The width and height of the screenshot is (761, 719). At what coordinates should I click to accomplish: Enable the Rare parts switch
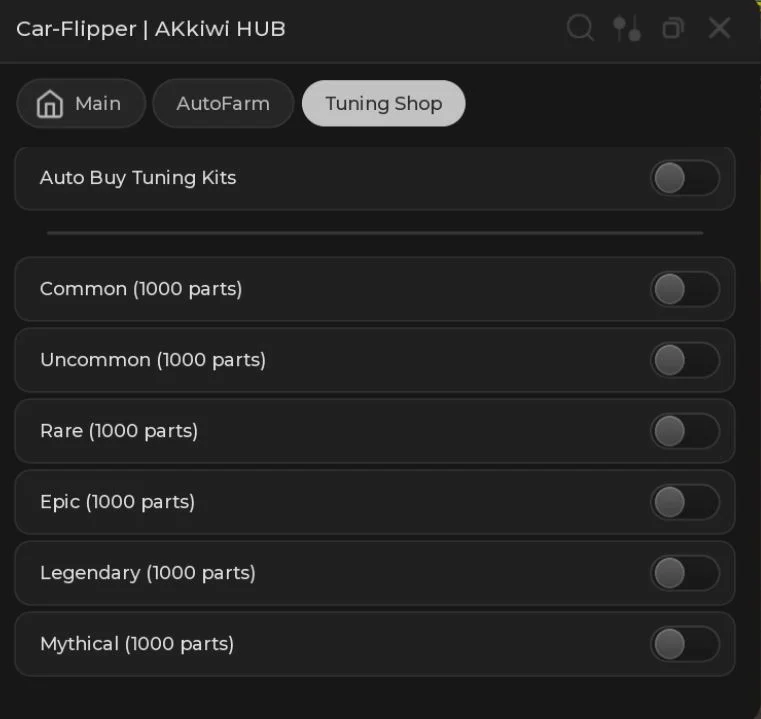pos(685,431)
